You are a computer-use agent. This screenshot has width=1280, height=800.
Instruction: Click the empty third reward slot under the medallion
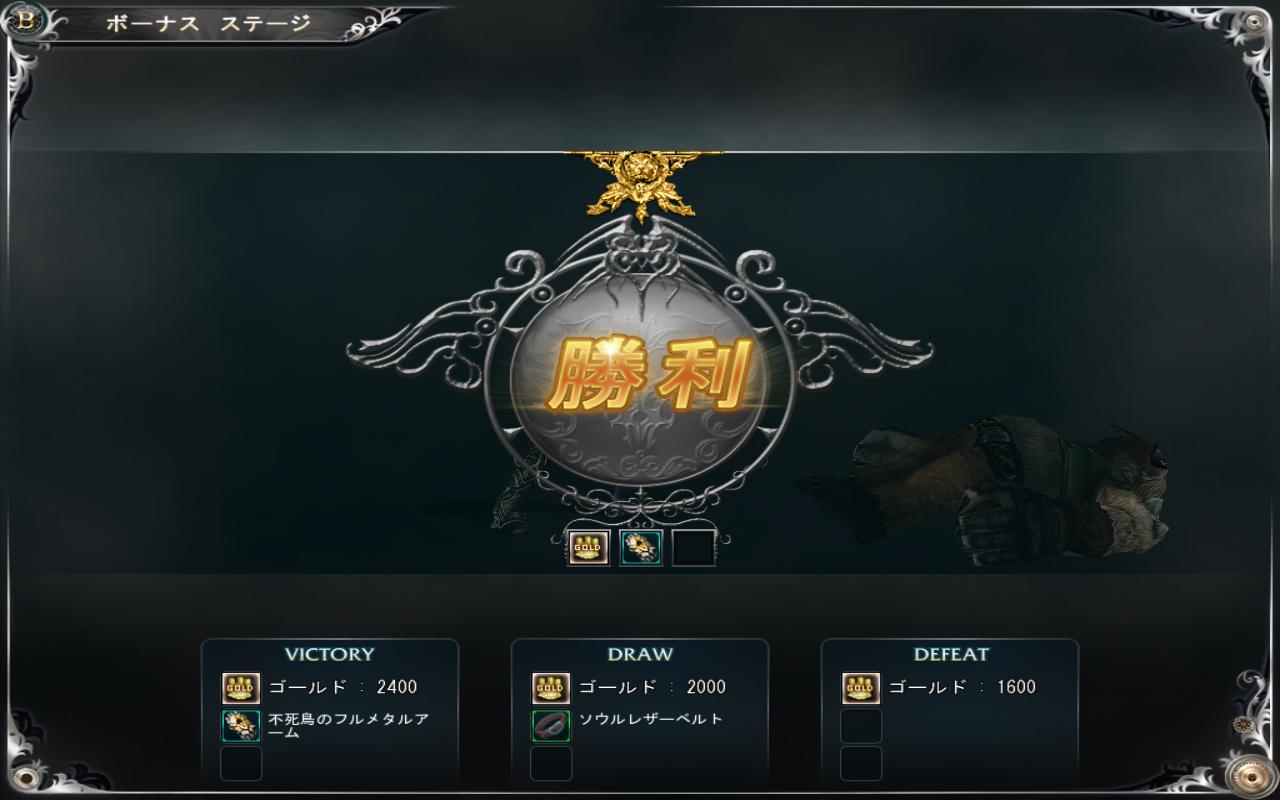(693, 547)
